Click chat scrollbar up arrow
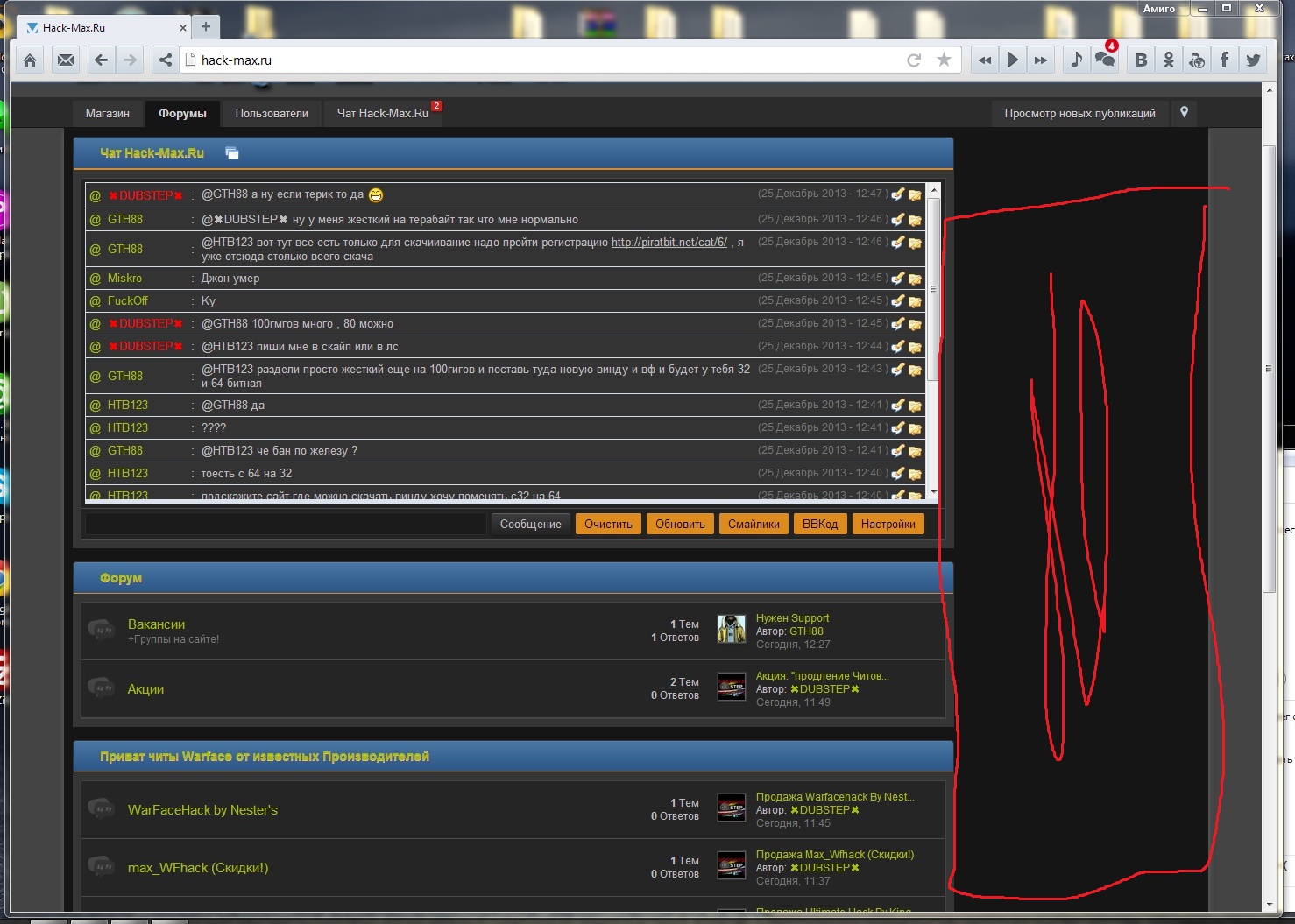The image size is (1295, 924). 933,190
